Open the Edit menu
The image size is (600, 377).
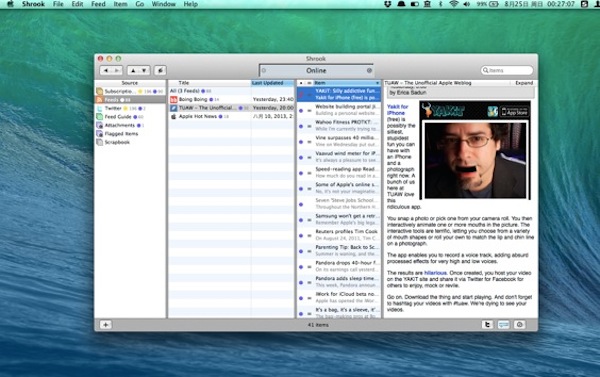pyautogui.click(x=77, y=4)
